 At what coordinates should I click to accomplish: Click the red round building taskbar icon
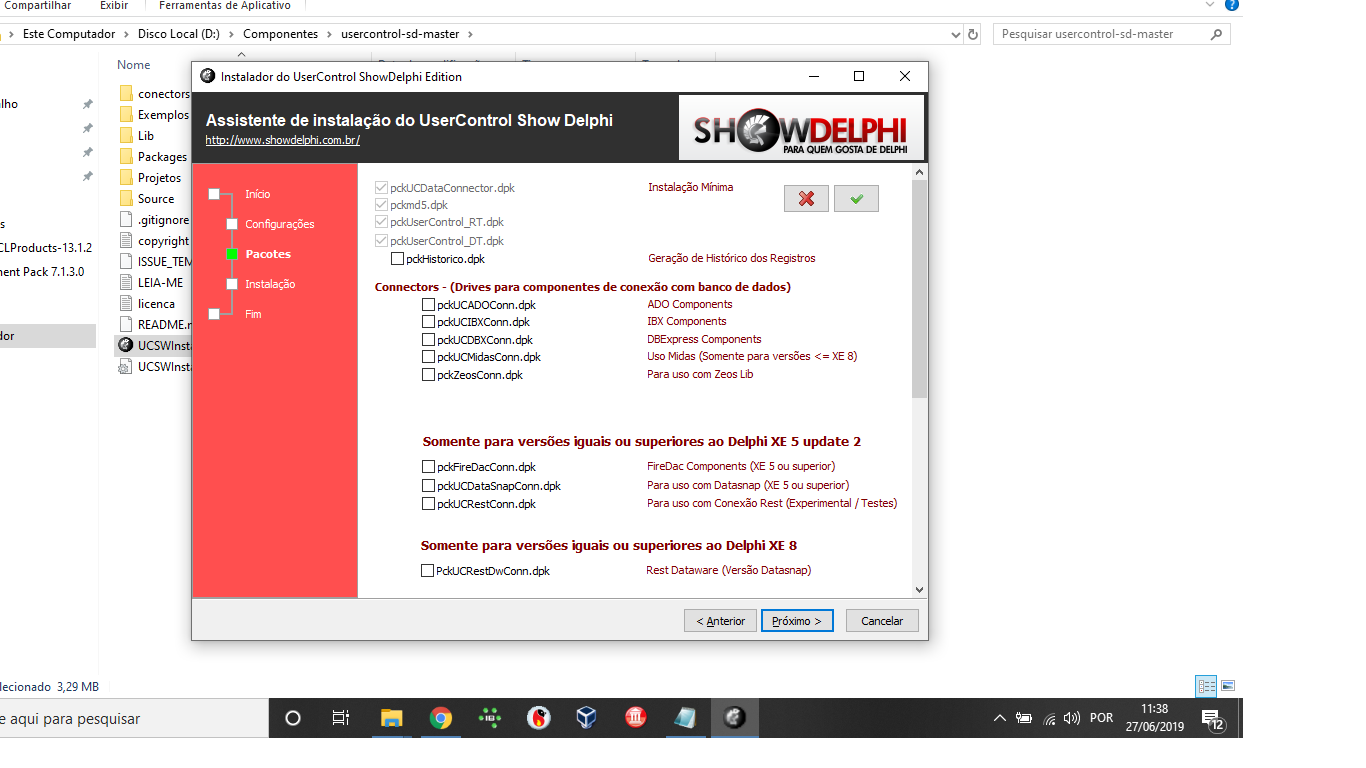tap(636, 718)
